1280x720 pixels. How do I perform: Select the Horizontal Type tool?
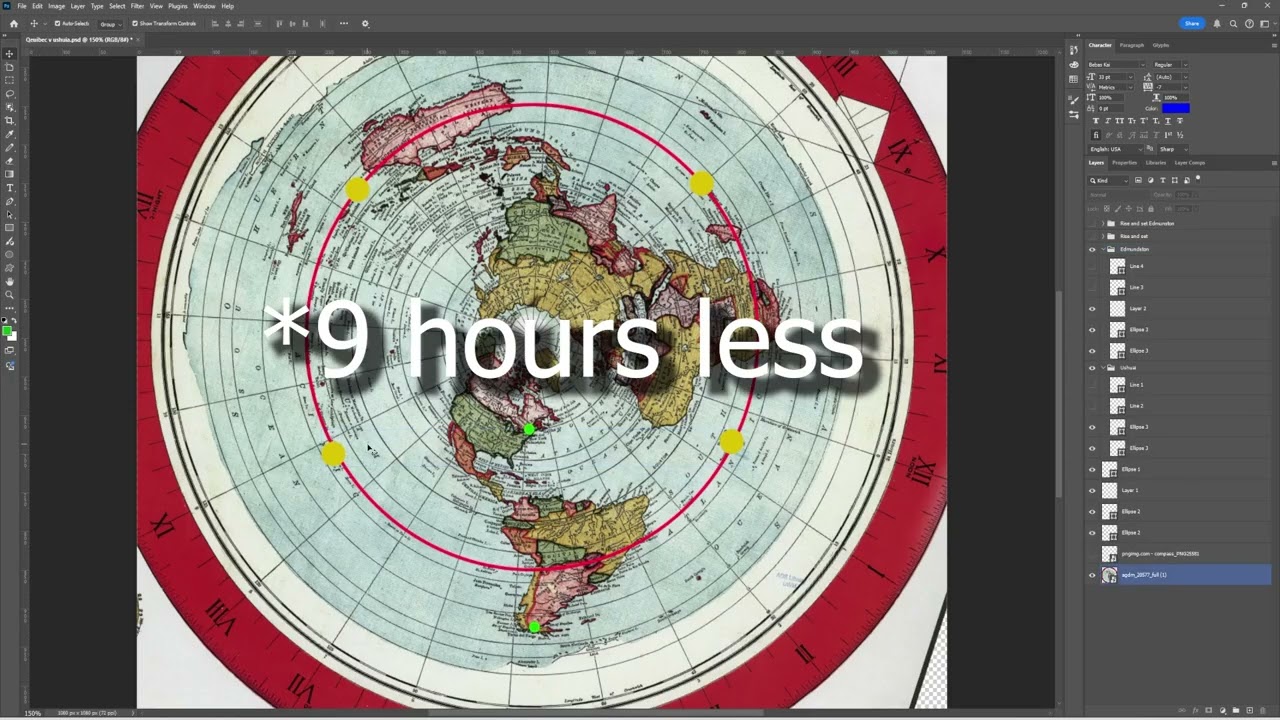(10, 188)
